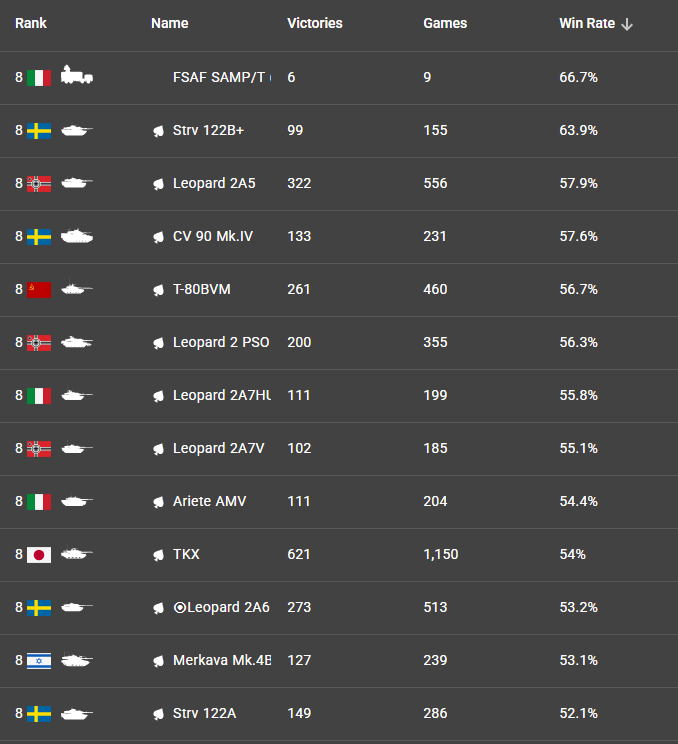Click the Israeli flag beside Merkava Mk.4B
This screenshot has width=678, height=744.
(39, 660)
